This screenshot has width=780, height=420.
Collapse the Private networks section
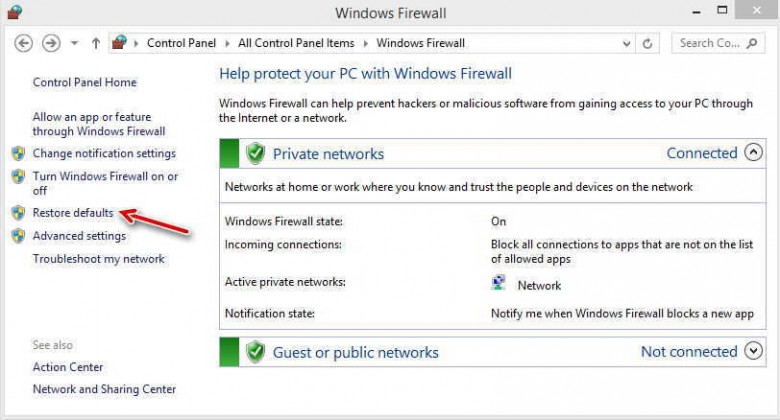tap(753, 152)
